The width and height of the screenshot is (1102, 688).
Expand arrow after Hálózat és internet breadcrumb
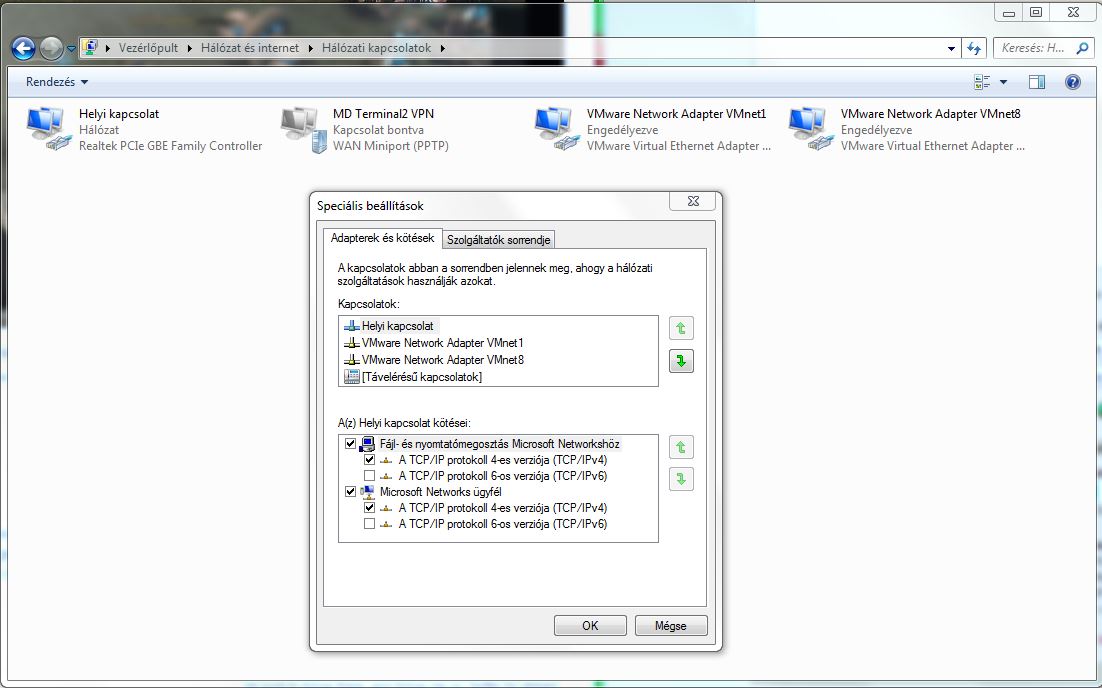(311, 48)
